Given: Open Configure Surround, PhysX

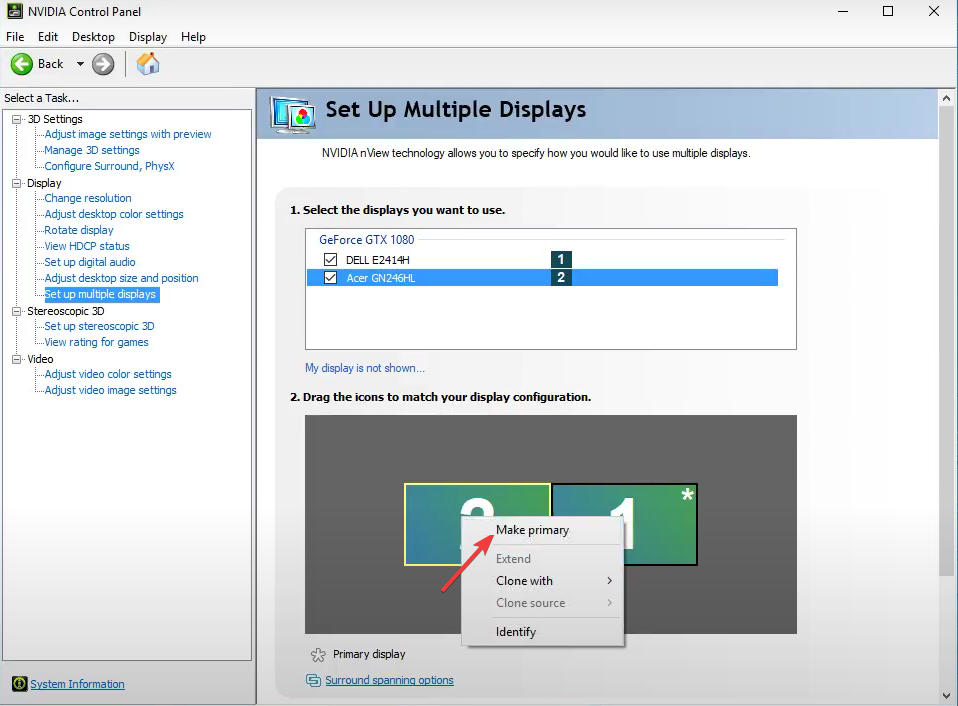Looking at the screenshot, I should coord(109,166).
